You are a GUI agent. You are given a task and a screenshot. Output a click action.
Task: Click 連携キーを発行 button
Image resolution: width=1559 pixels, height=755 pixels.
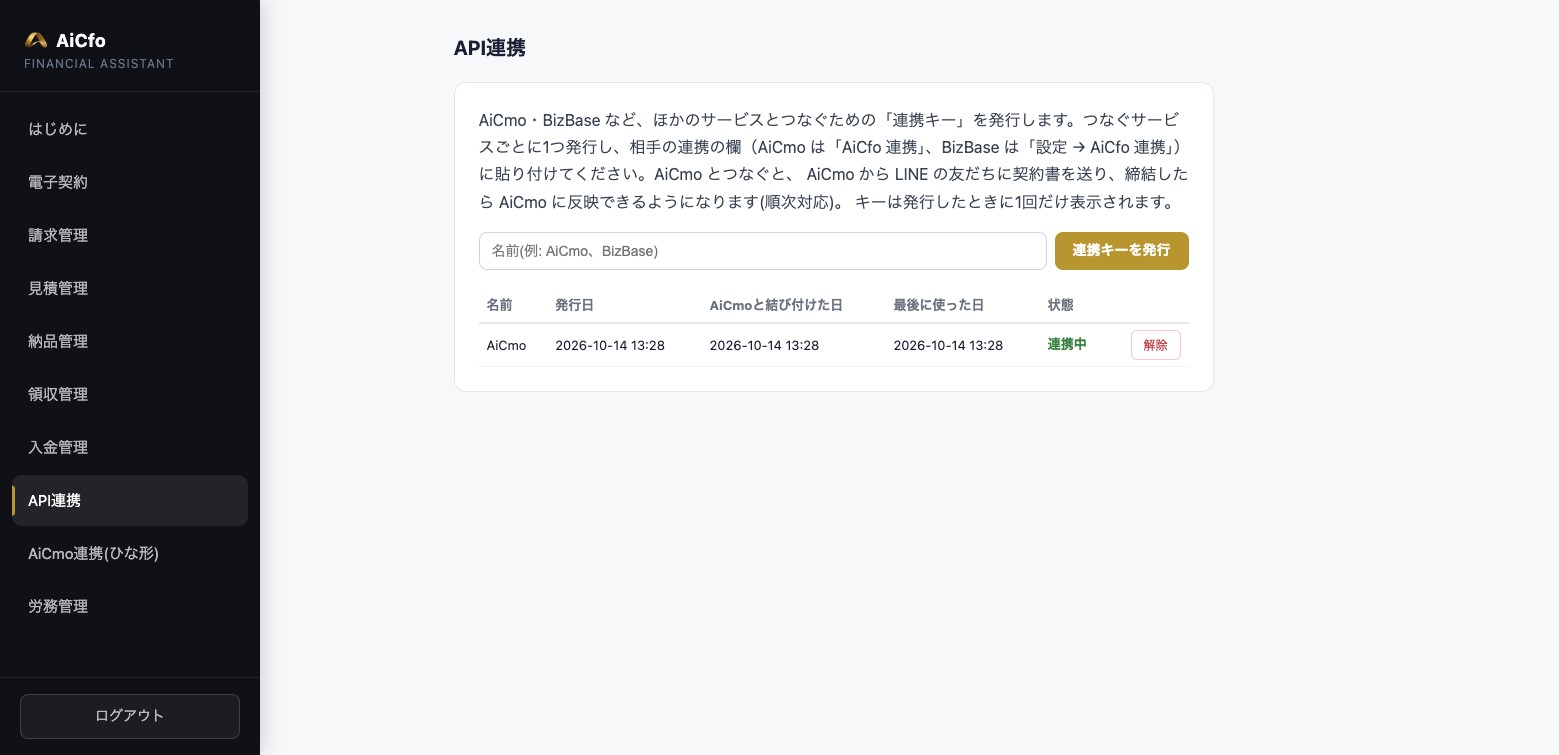coord(1122,251)
